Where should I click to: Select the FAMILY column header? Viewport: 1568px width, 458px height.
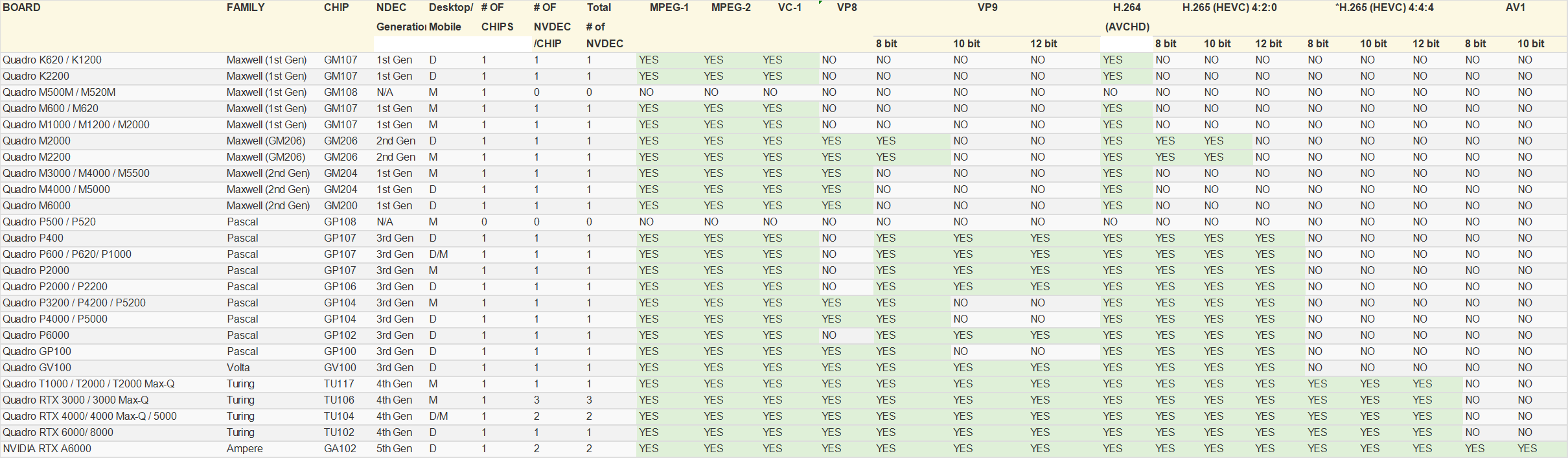coord(246,8)
